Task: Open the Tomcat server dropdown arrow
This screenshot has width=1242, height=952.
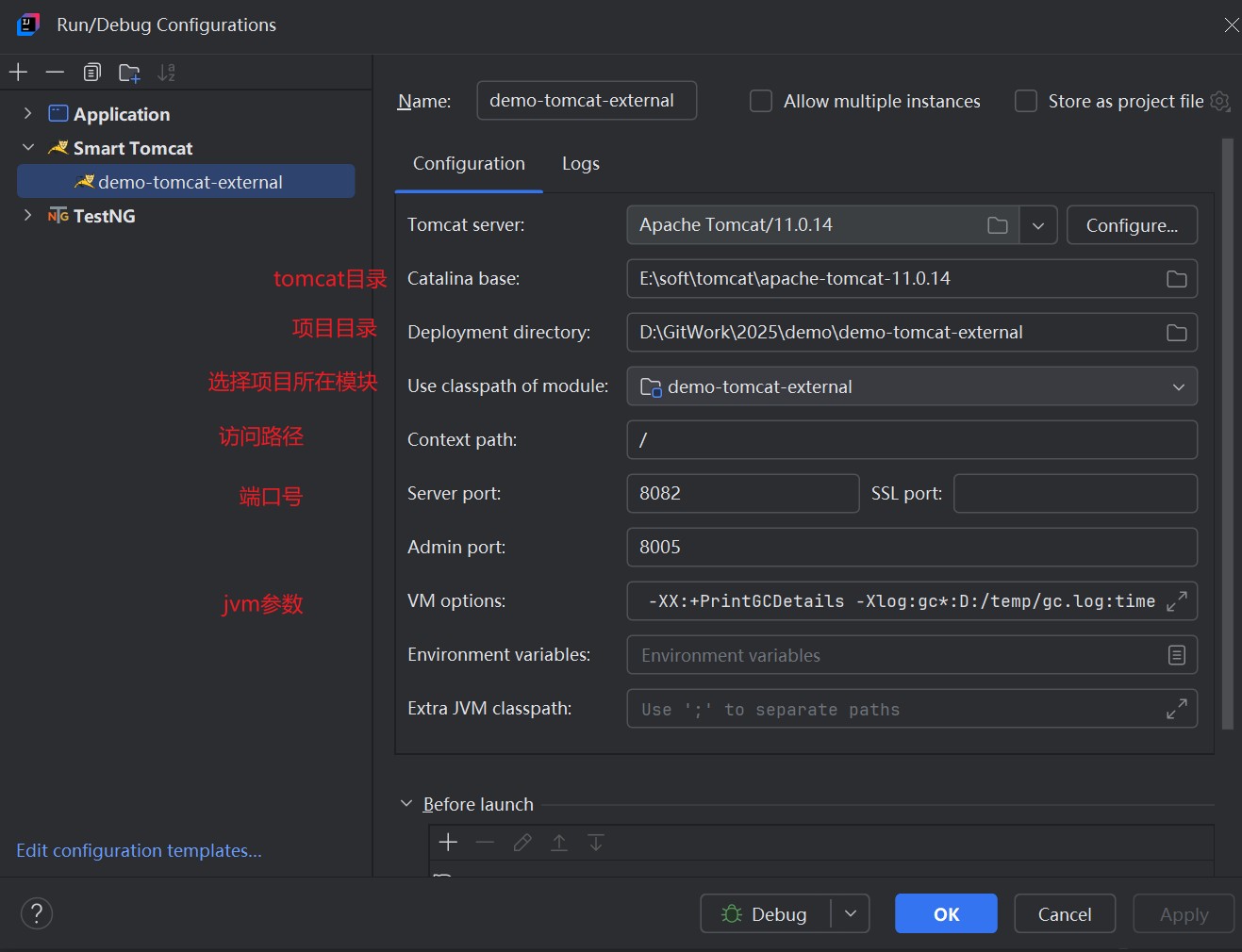Action: [1038, 225]
